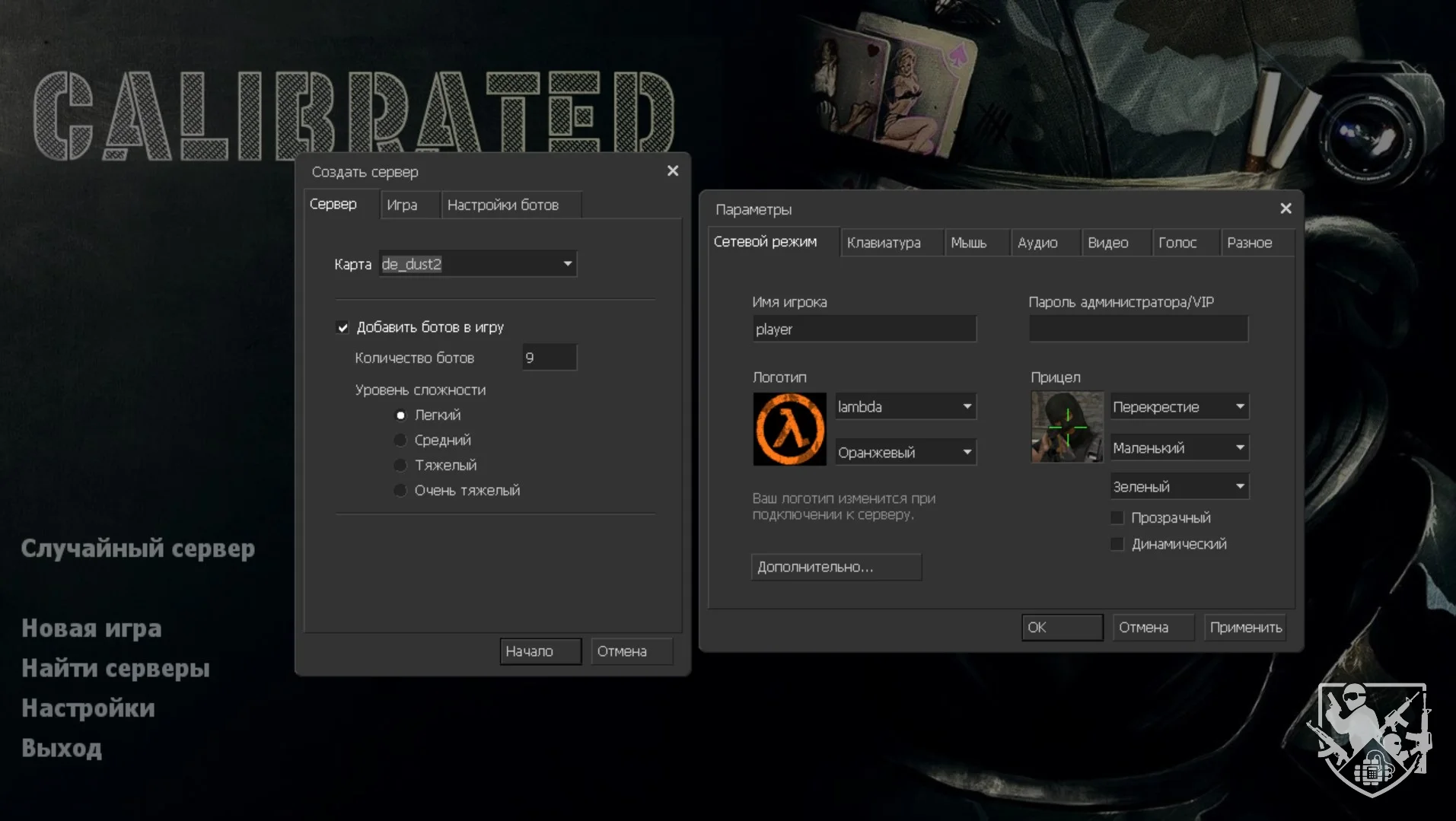1456x821 pixels.
Task: Enable the Динамический crosshair checkbox
Action: coord(1117,544)
